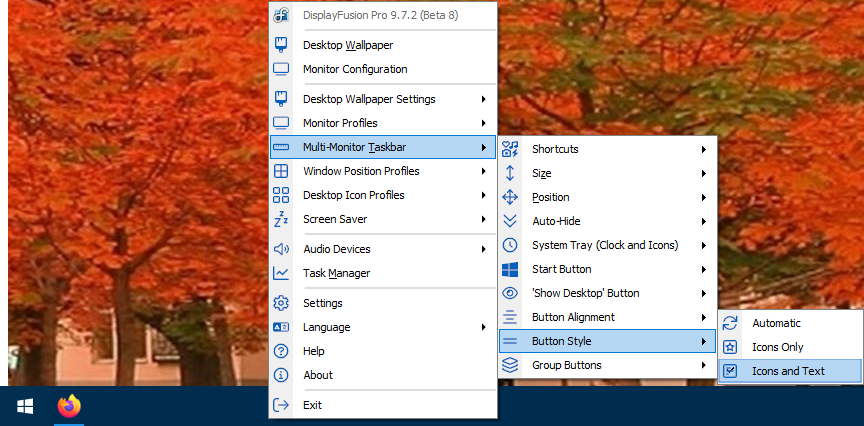Expand the Monitor Profiles submenu arrow
The height and width of the screenshot is (426, 864).
tap(484, 123)
